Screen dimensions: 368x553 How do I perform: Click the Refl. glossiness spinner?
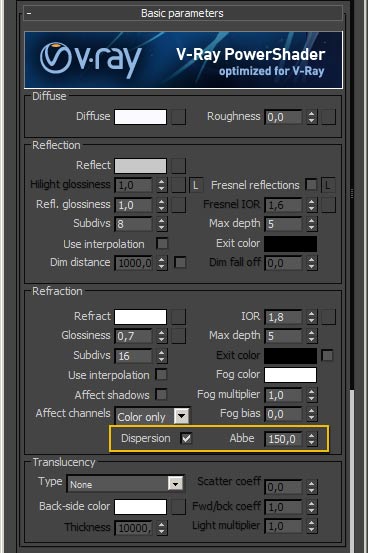tap(162, 205)
